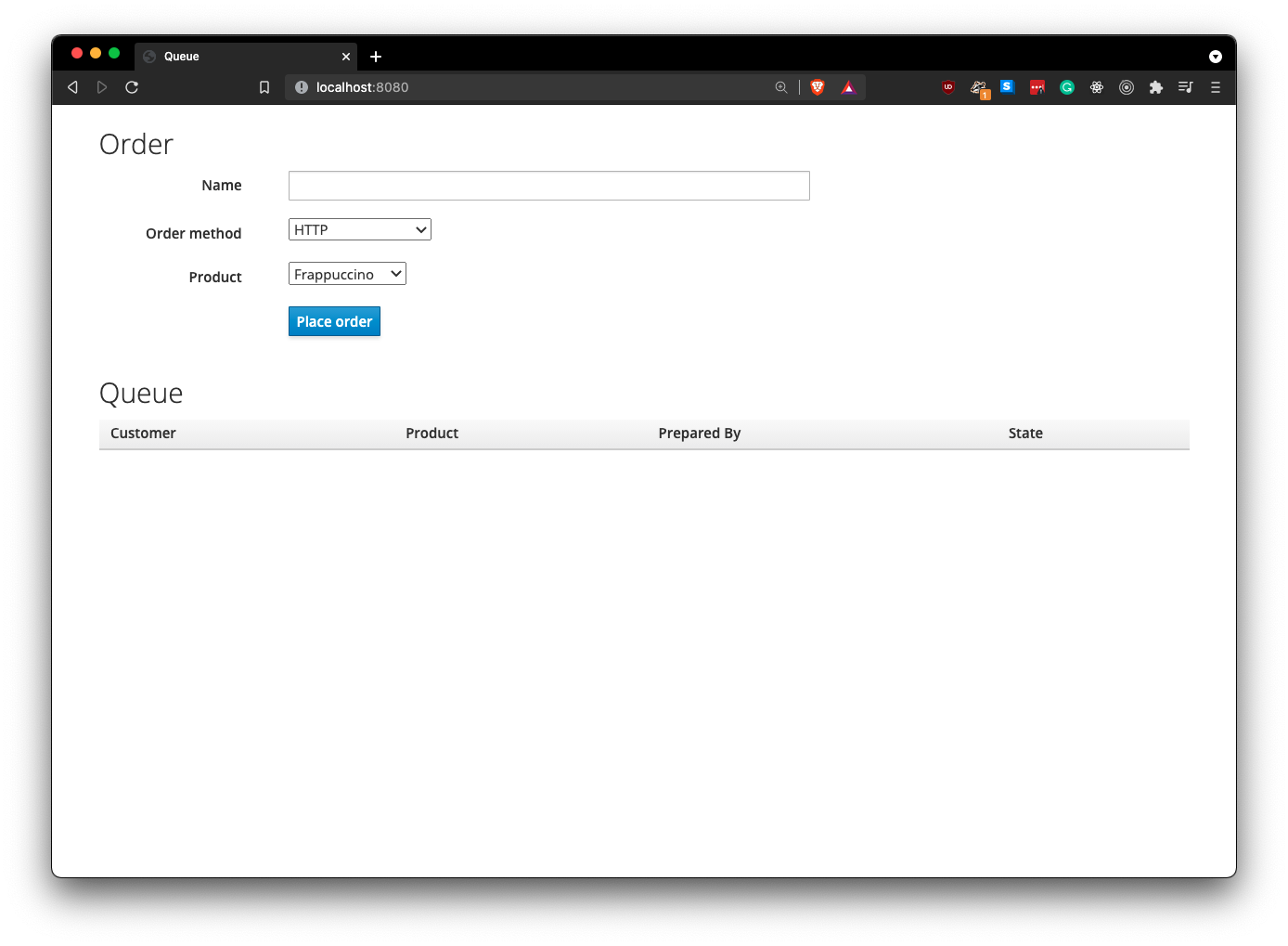Click the media playlist control icon
The image size is (1288, 946).
pyautogui.click(x=1186, y=87)
